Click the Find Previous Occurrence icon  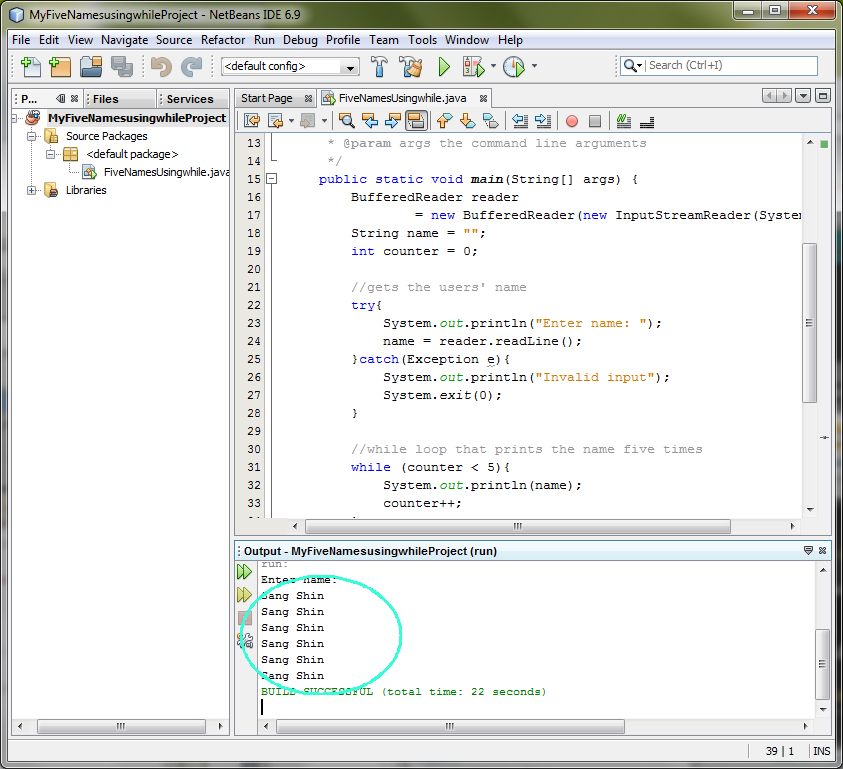370,121
